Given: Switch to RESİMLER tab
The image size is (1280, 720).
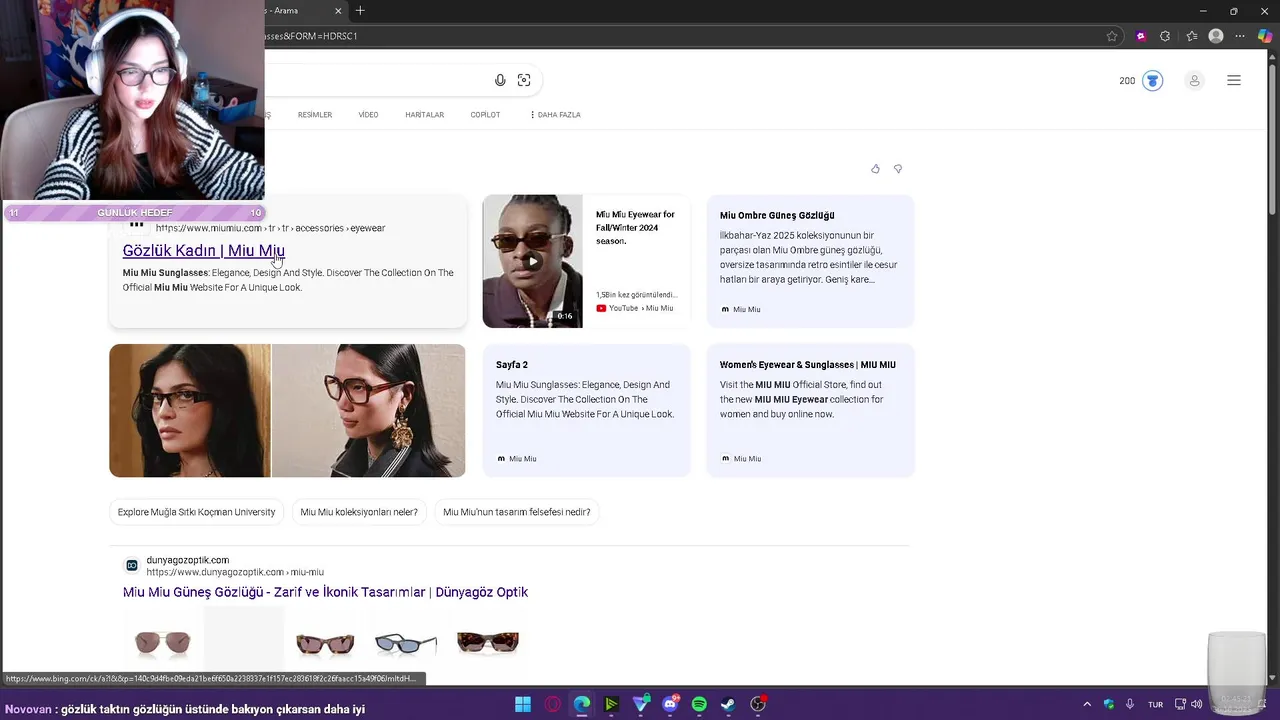Looking at the screenshot, I should click(x=315, y=115).
